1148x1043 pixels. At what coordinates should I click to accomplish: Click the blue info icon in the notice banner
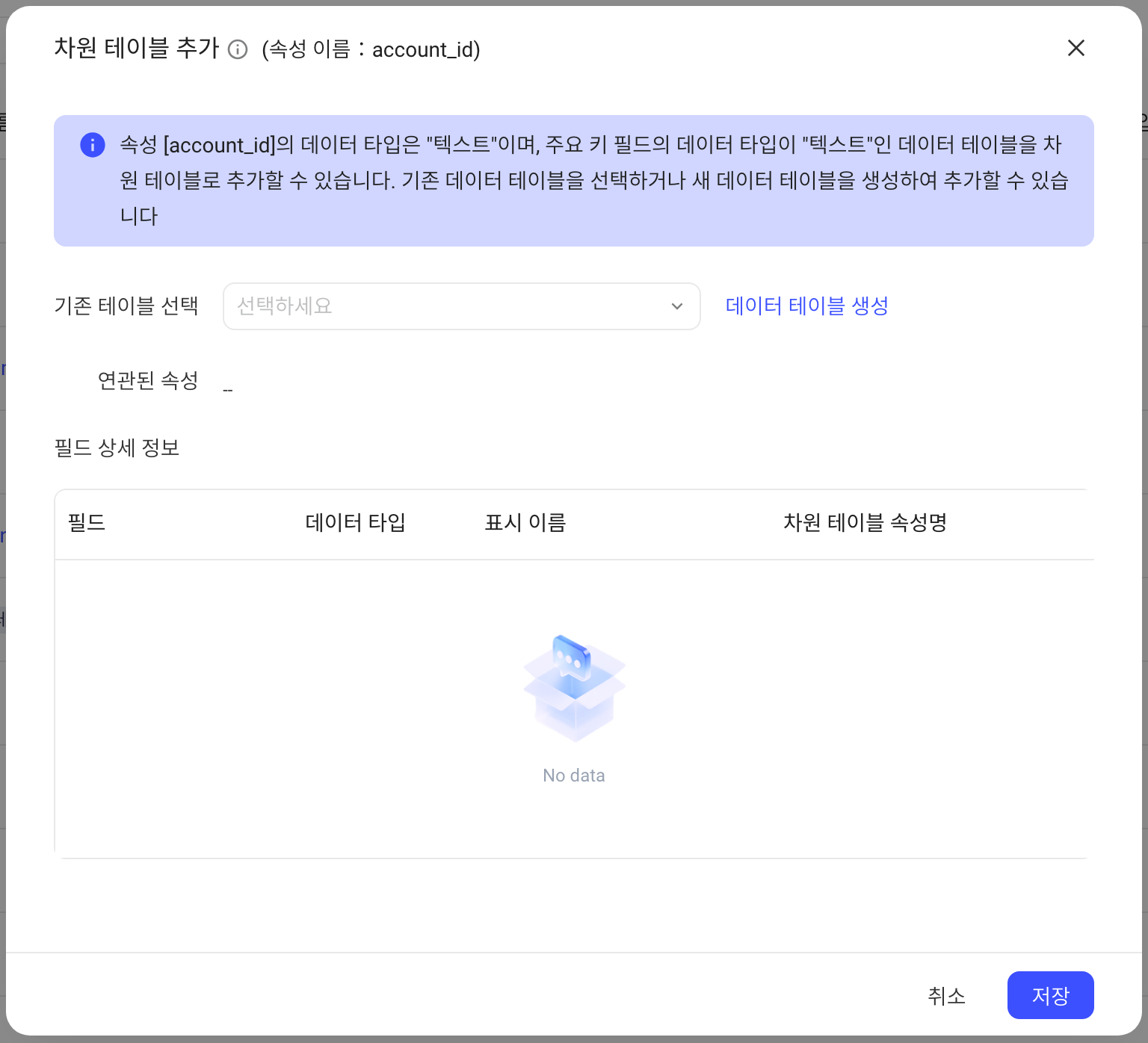pyautogui.click(x=93, y=145)
